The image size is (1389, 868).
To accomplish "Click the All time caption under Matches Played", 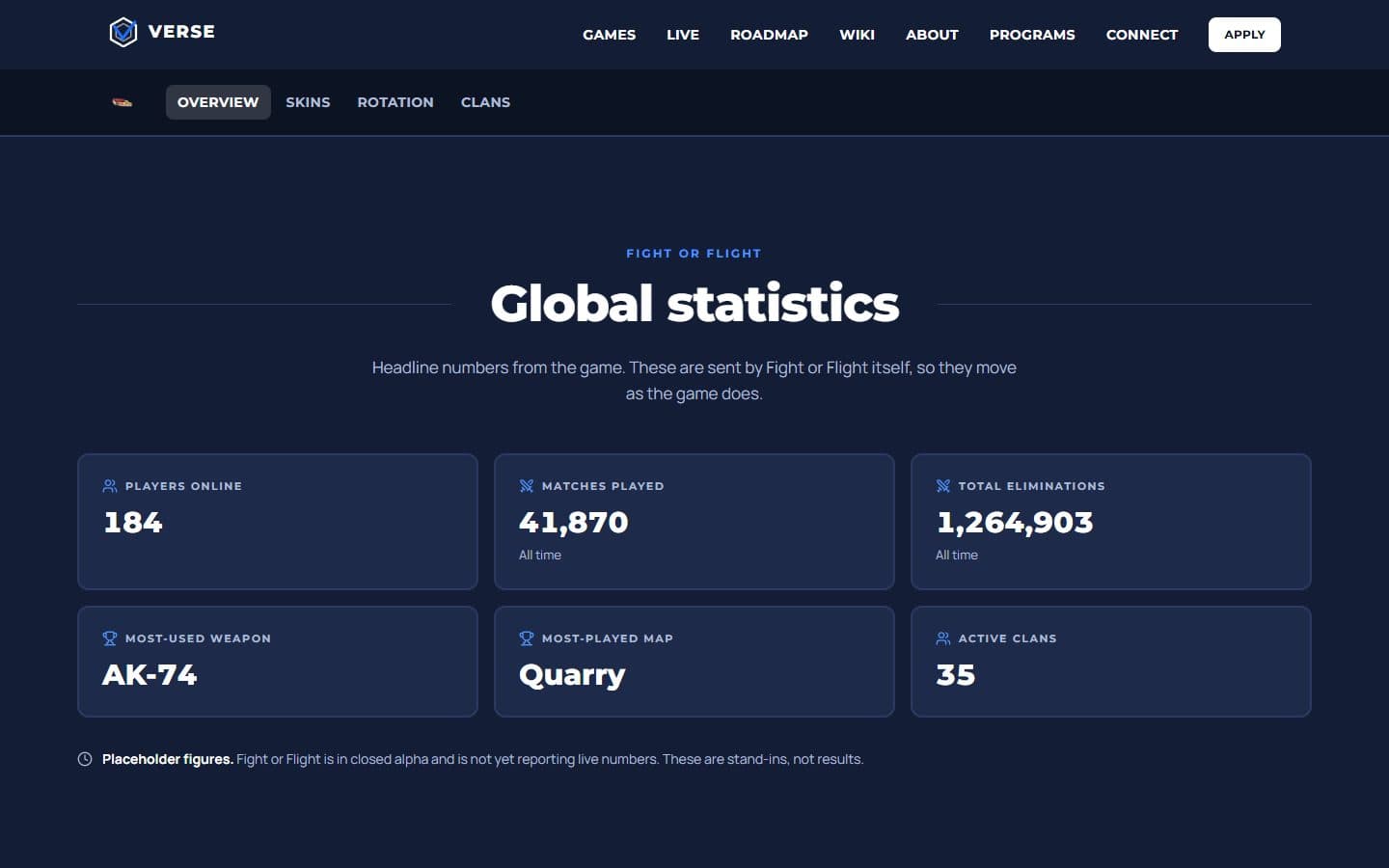I will tap(540, 555).
